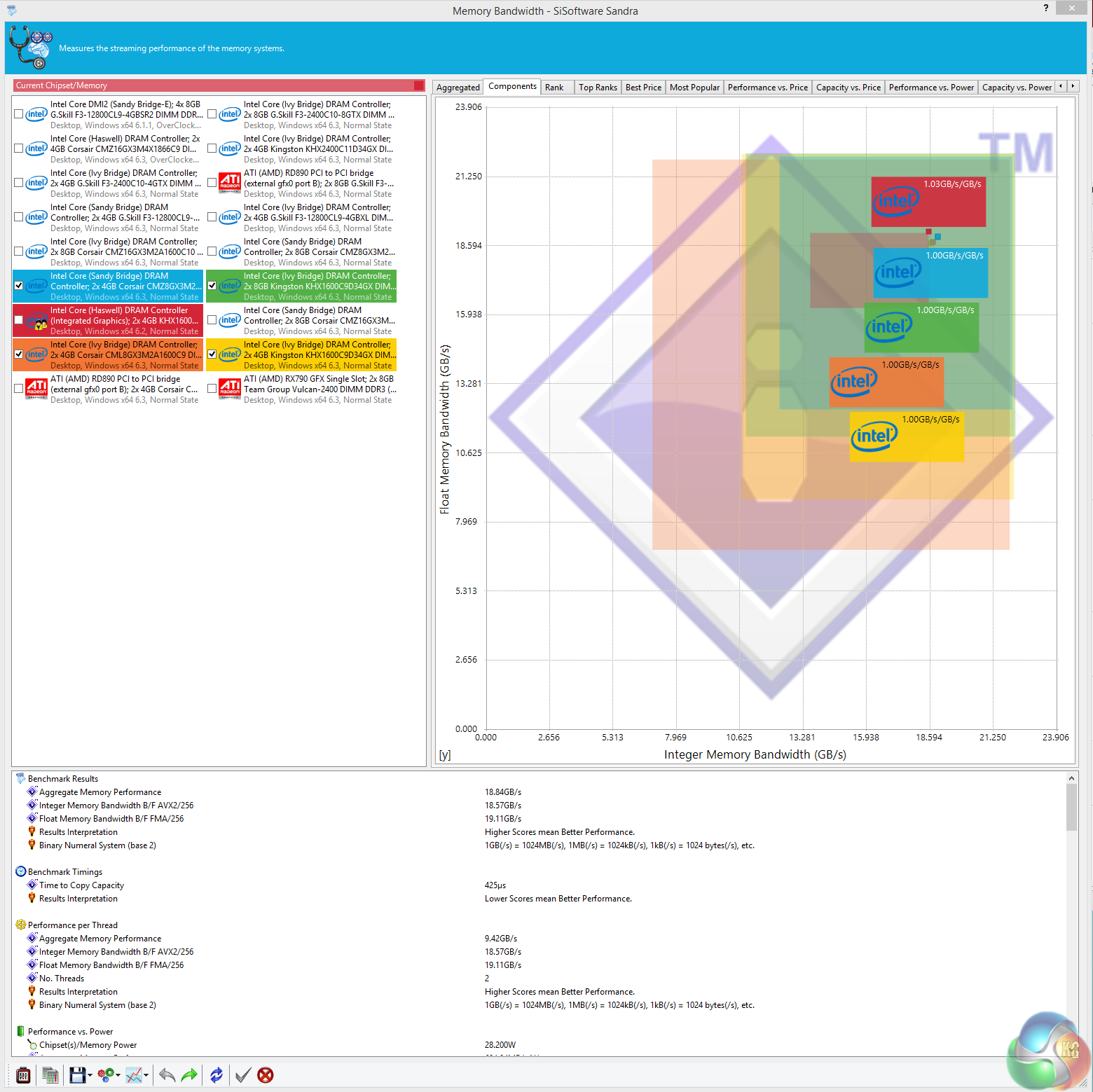Open the dropdown arrow next to Save icon
The width and height of the screenshot is (1093, 1092).
click(90, 1075)
